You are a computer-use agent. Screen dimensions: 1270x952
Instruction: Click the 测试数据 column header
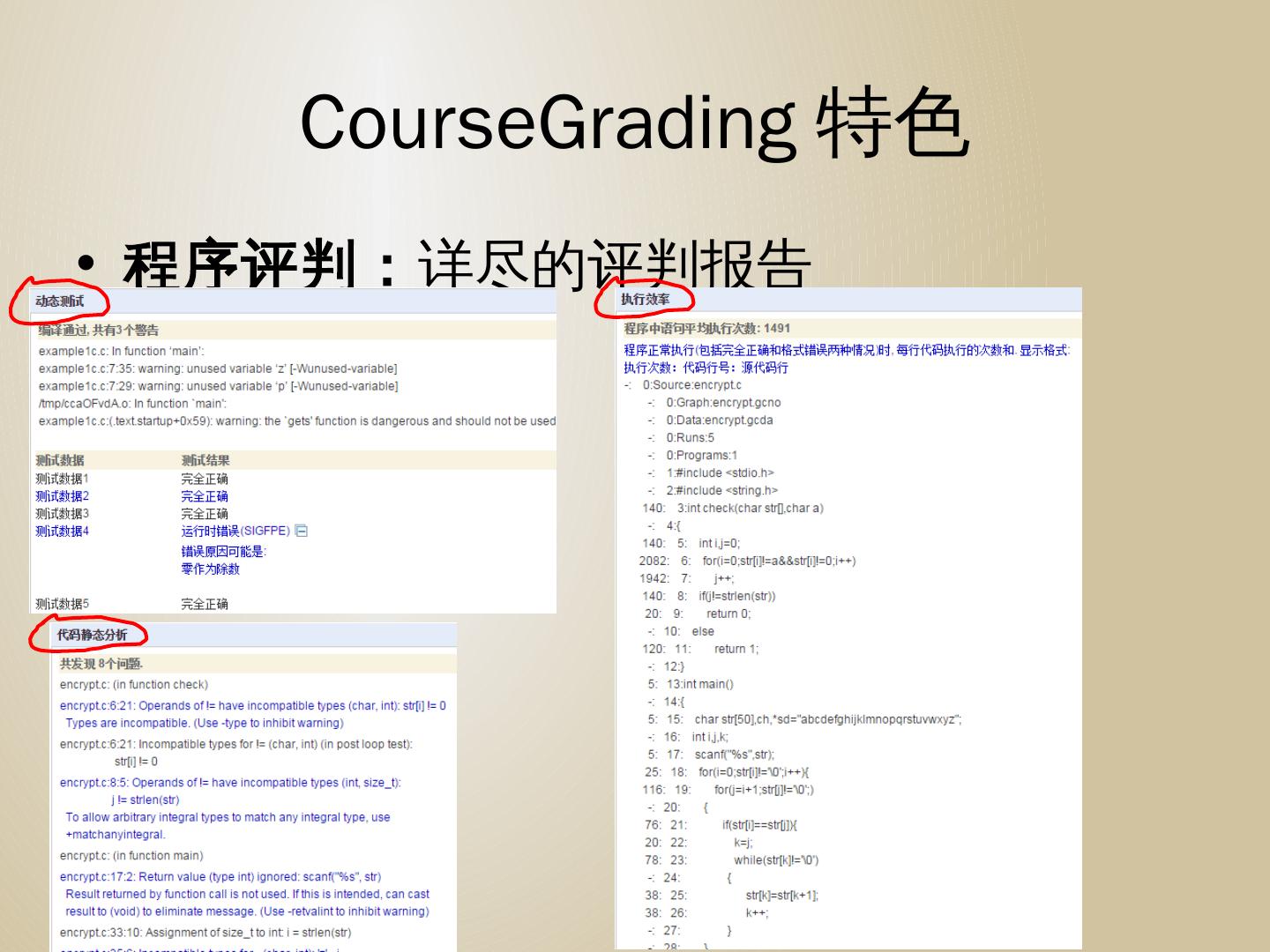(60, 460)
